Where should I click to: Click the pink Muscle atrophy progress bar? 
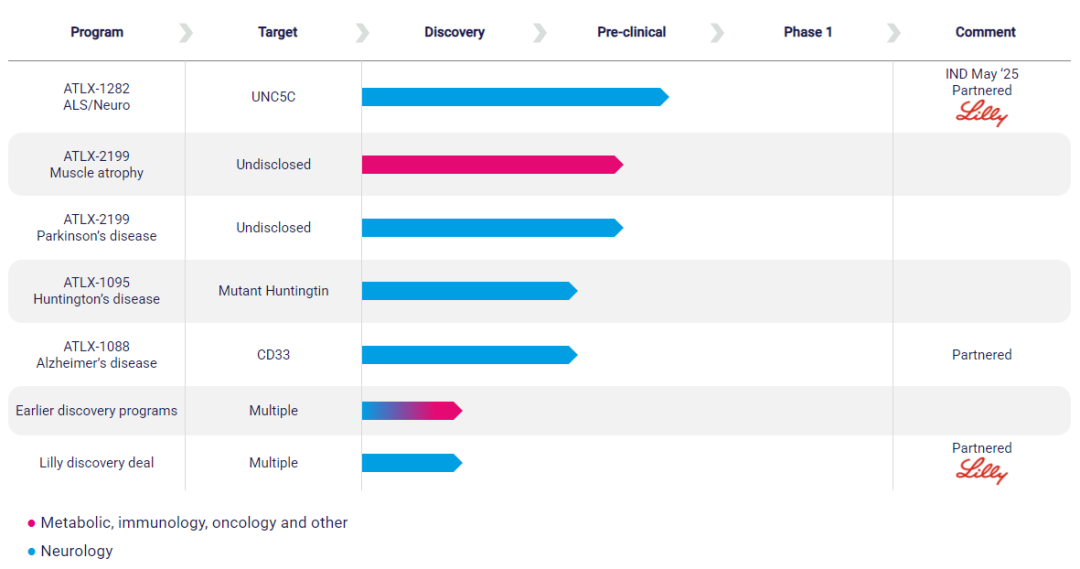(x=491, y=164)
